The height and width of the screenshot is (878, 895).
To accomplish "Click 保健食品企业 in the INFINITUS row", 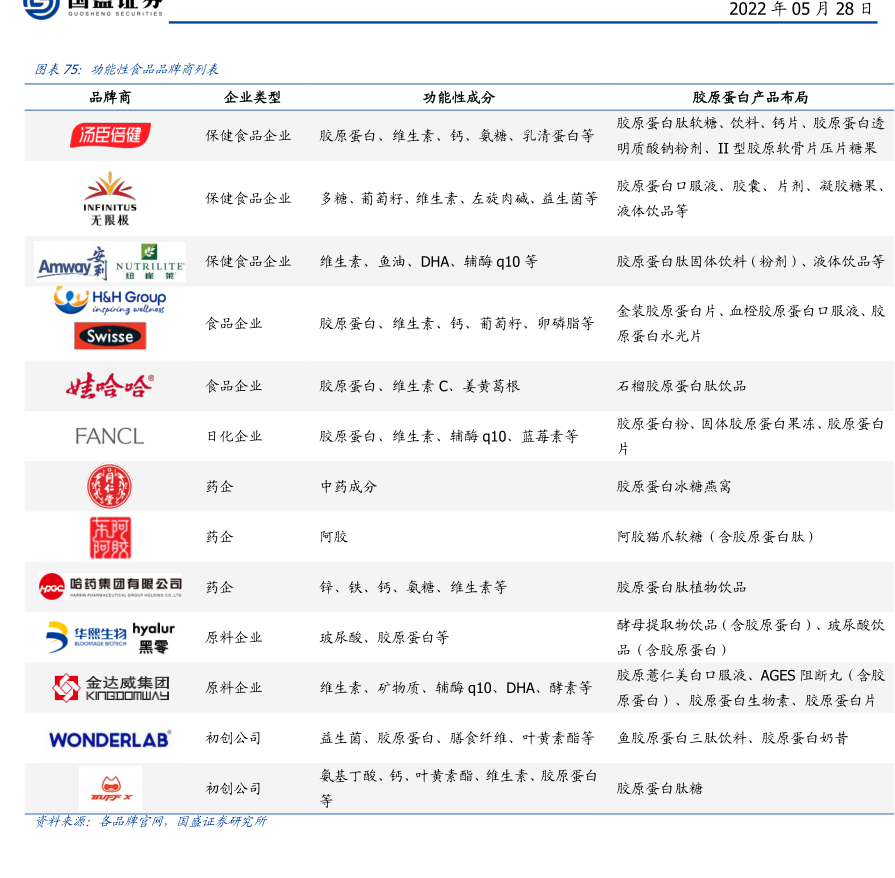I will 248,199.
